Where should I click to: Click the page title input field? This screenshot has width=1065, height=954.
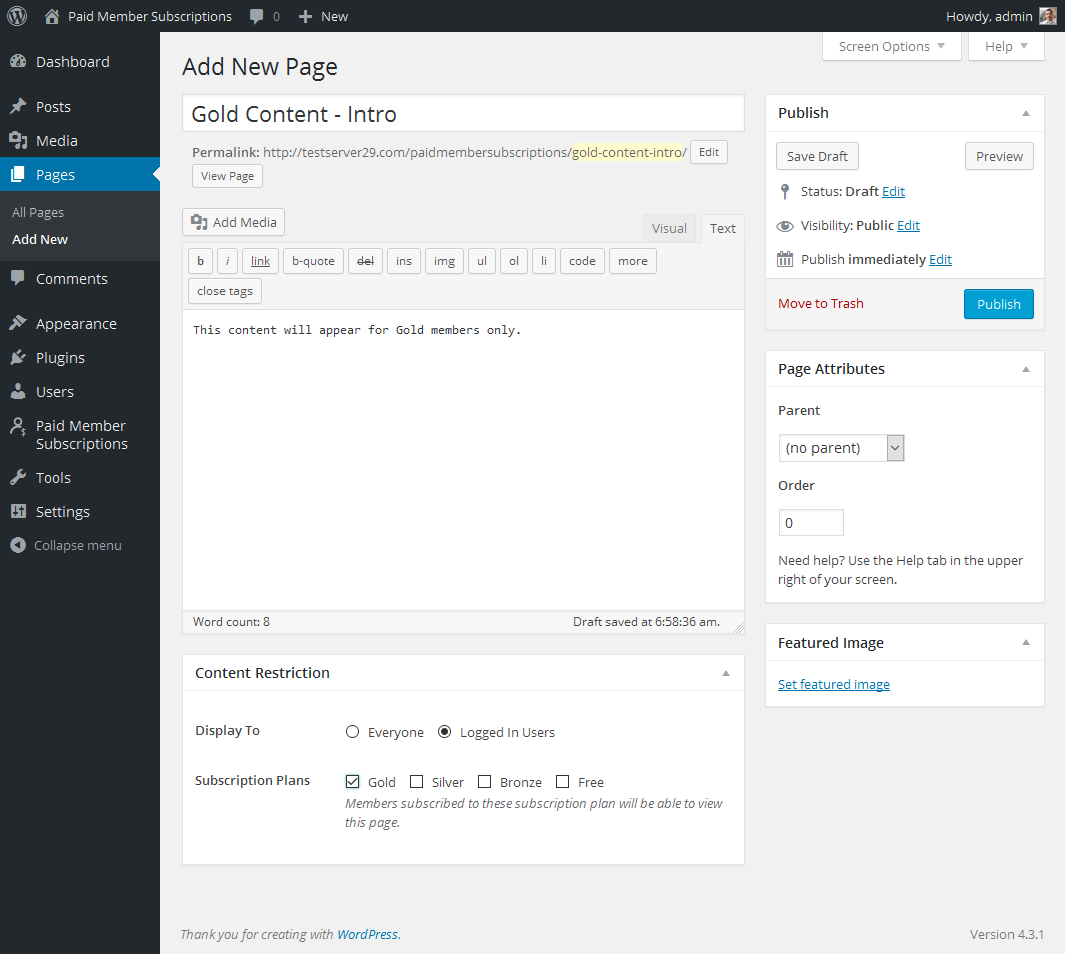click(x=463, y=114)
